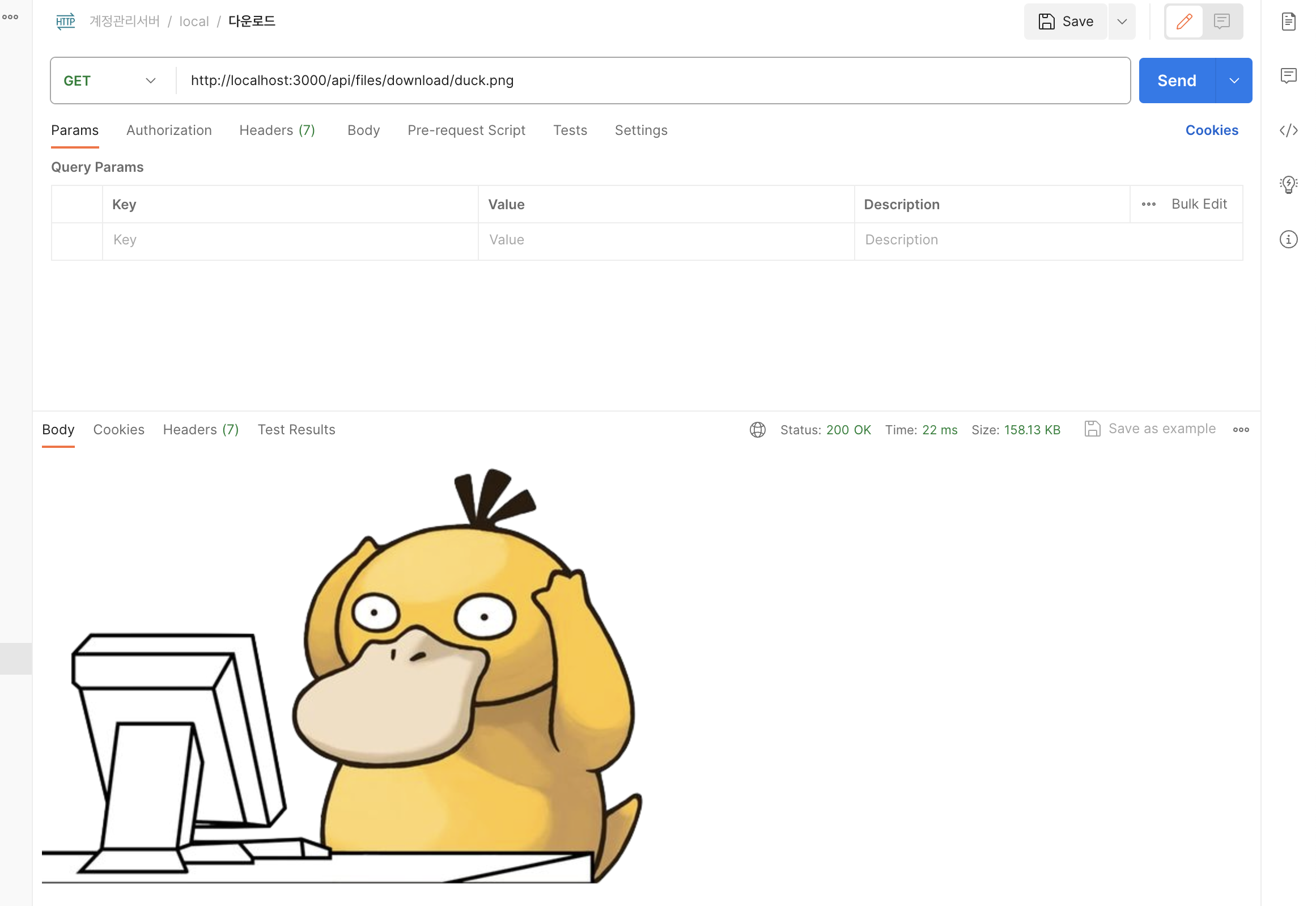Click the blue Send button

pyautogui.click(x=1177, y=81)
